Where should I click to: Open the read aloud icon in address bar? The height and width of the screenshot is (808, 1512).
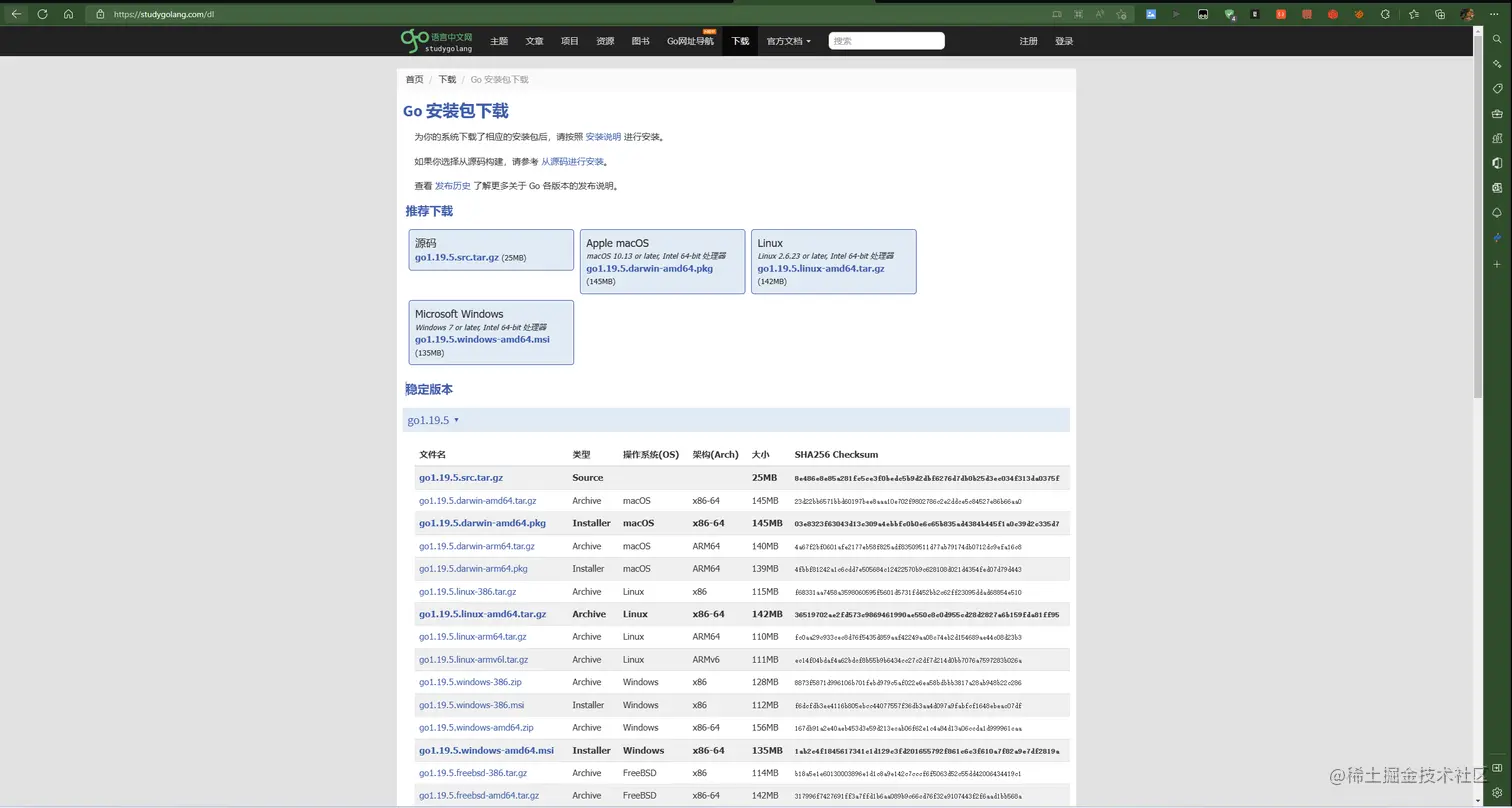pos(1100,14)
